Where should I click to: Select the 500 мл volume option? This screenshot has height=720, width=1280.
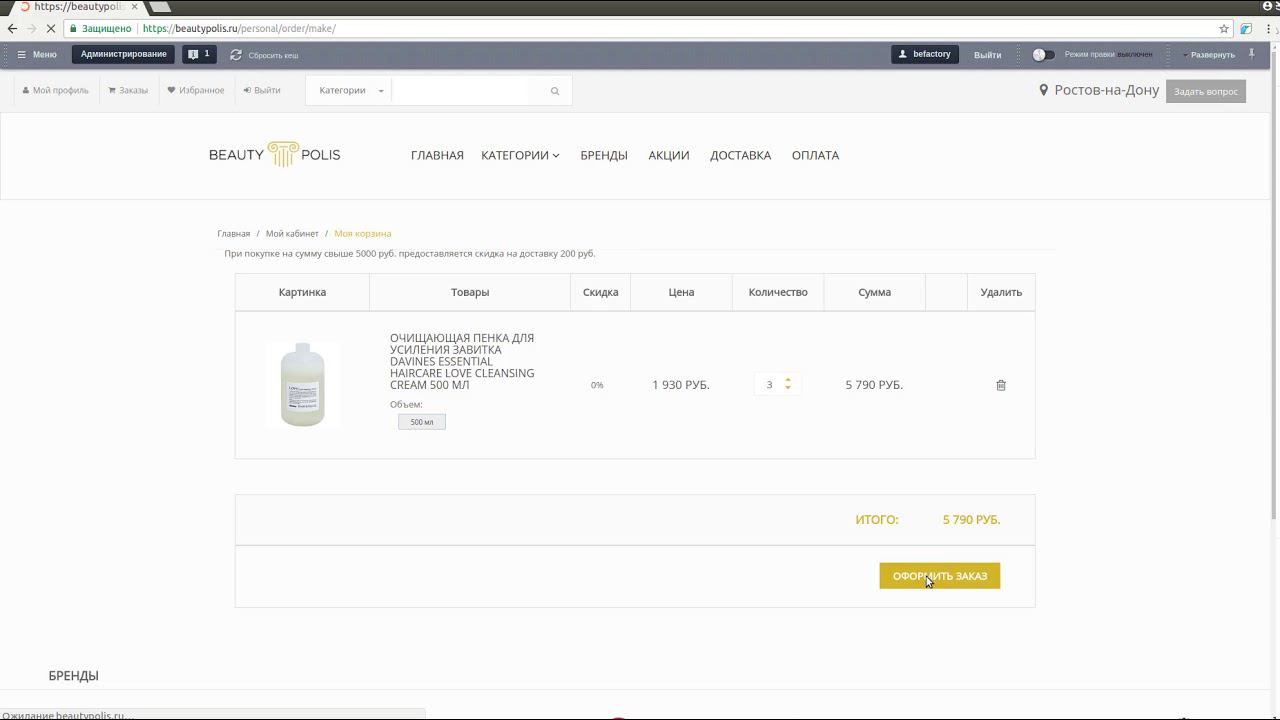(422, 422)
